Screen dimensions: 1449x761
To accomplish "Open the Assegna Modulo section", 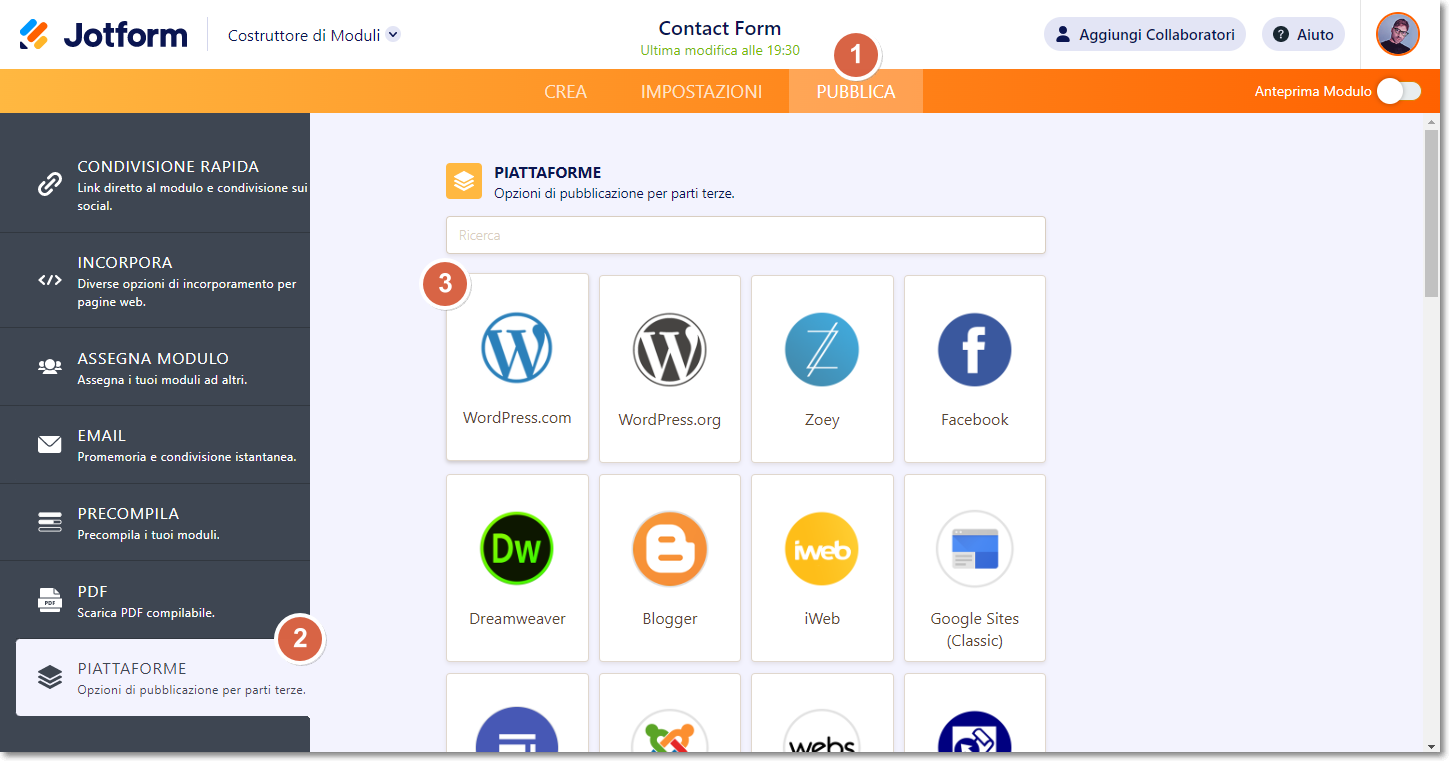I will (155, 367).
